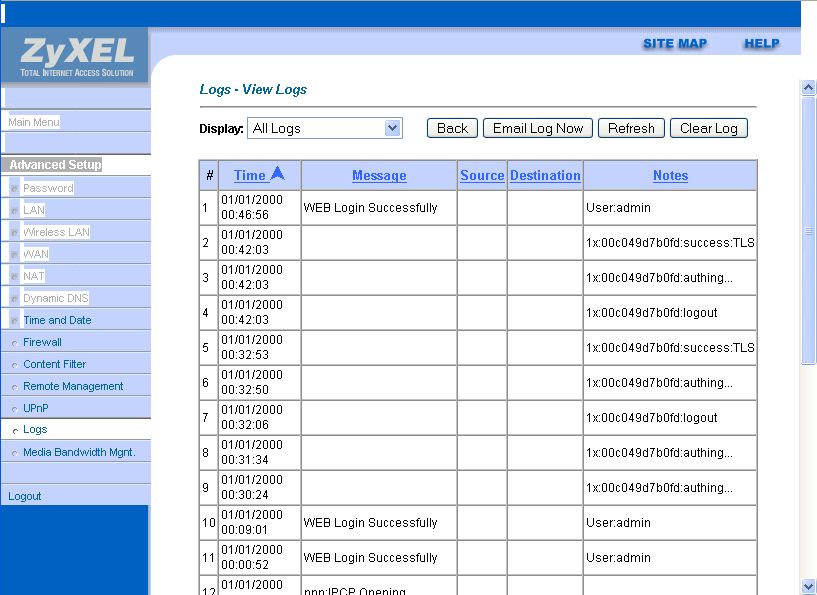
Task: Open the HELP link
Action: click(761, 44)
